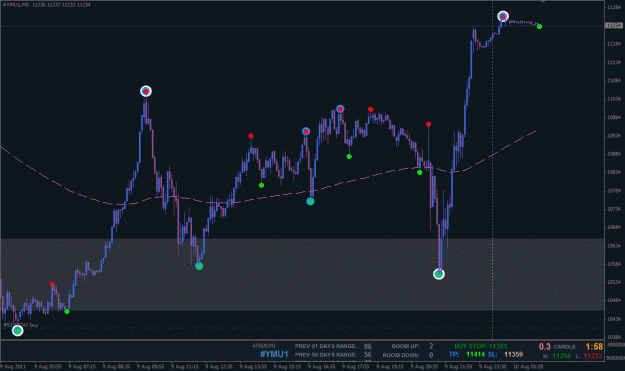The height and width of the screenshot is (371, 625).
Task: Select the white-ringed red marker atop the 09:55 spike
Action: click(x=146, y=91)
